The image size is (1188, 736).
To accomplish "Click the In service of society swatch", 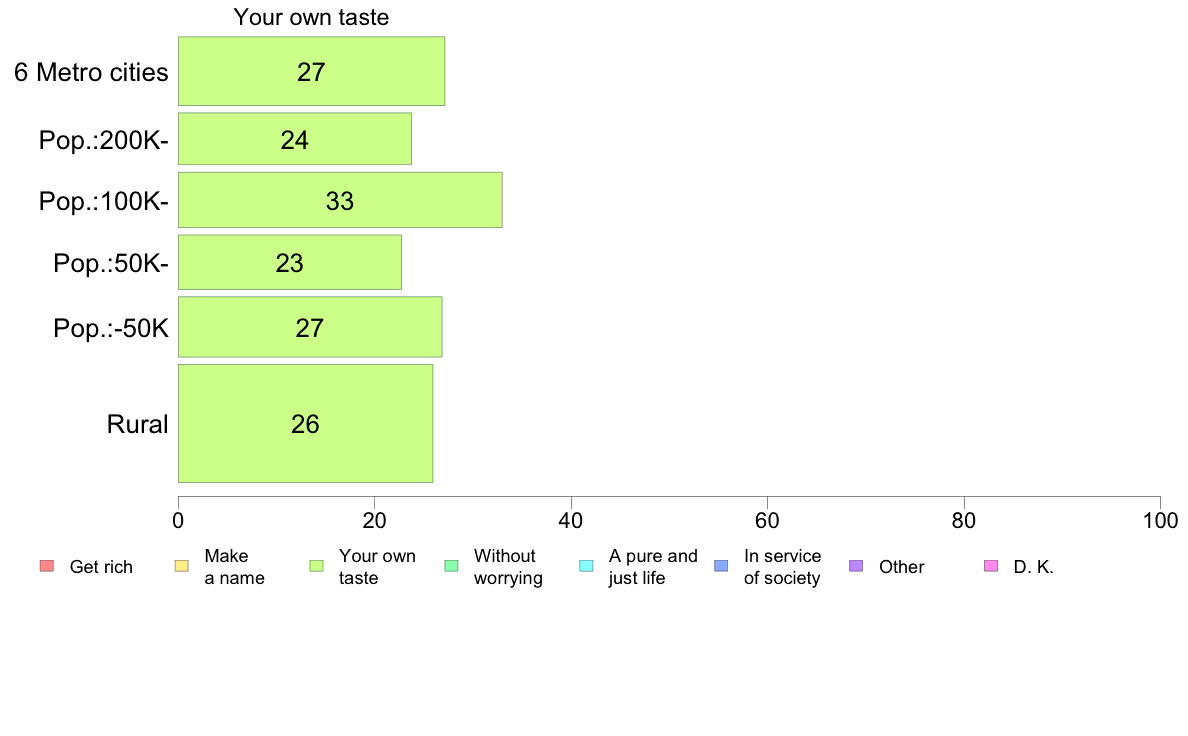I will click(x=721, y=566).
